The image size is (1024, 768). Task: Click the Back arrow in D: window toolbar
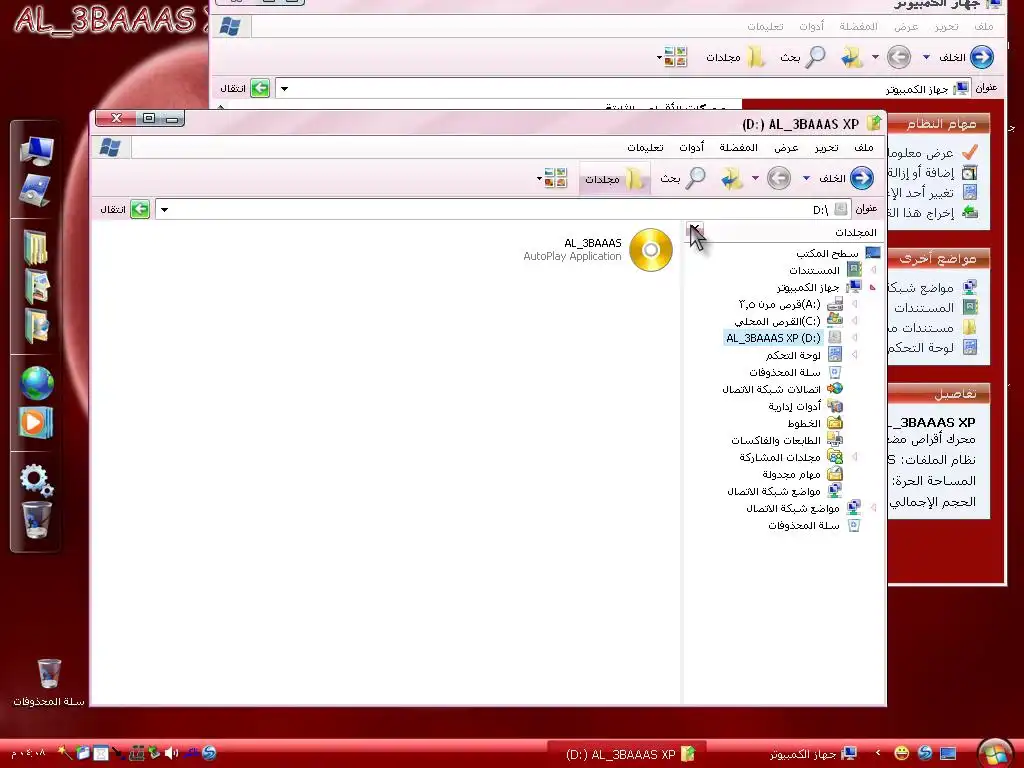[x=861, y=178]
